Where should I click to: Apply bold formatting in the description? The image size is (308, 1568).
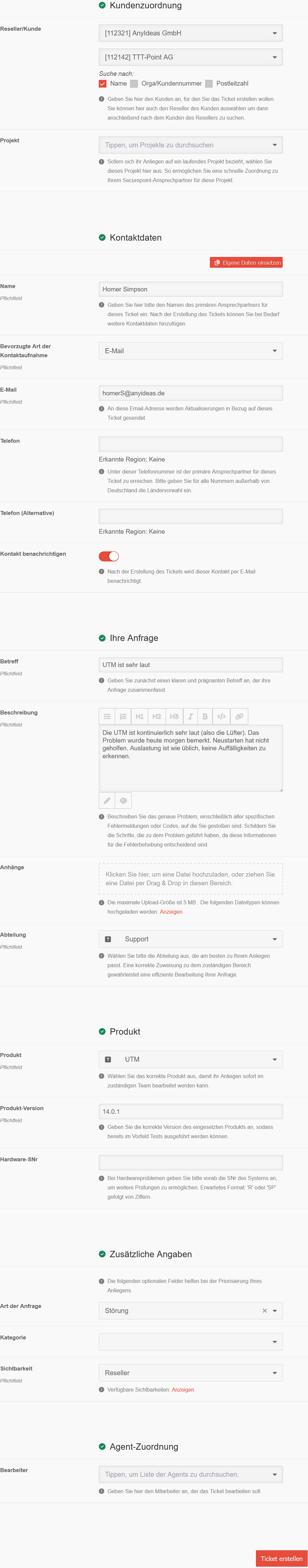[x=205, y=716]
